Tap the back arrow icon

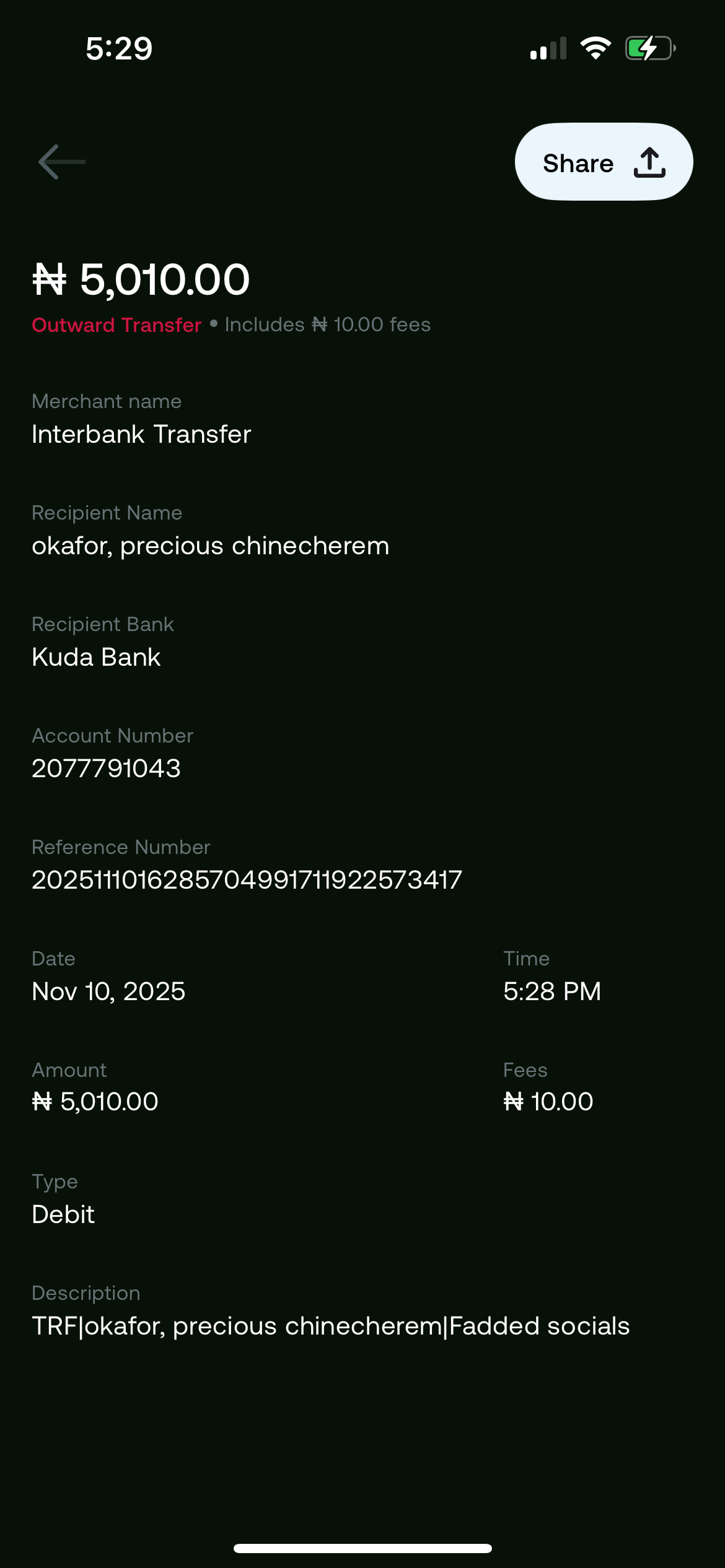[62, 162]
